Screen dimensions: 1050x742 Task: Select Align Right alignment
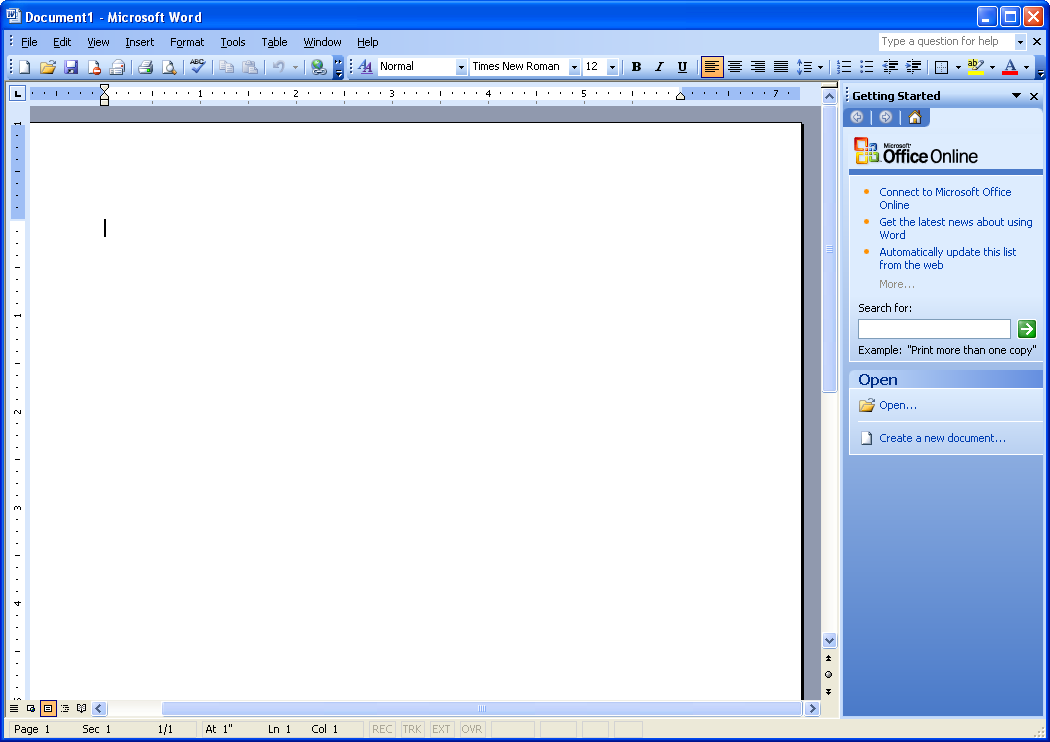[x=757, y=67]
